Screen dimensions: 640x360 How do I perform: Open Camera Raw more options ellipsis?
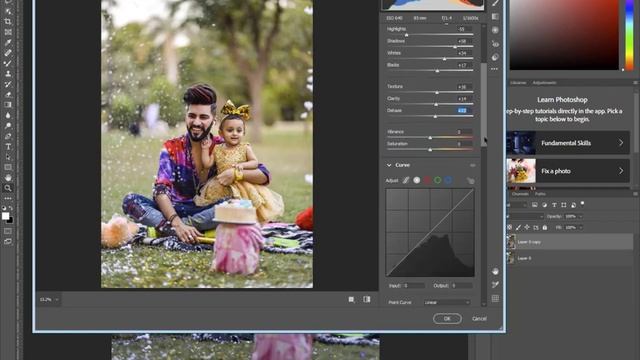[x=495, y=69]
